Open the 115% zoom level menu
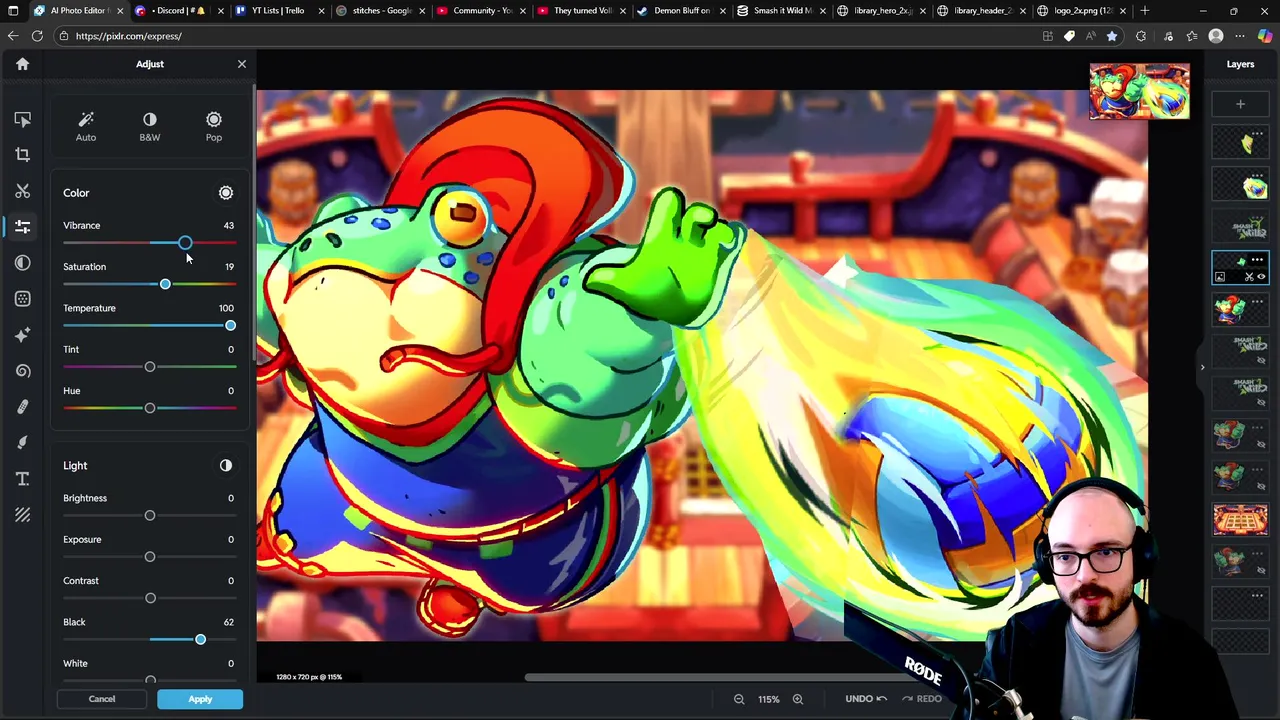Image resolution: width=1280 pixels, height=720 pixels. (768, 699)
